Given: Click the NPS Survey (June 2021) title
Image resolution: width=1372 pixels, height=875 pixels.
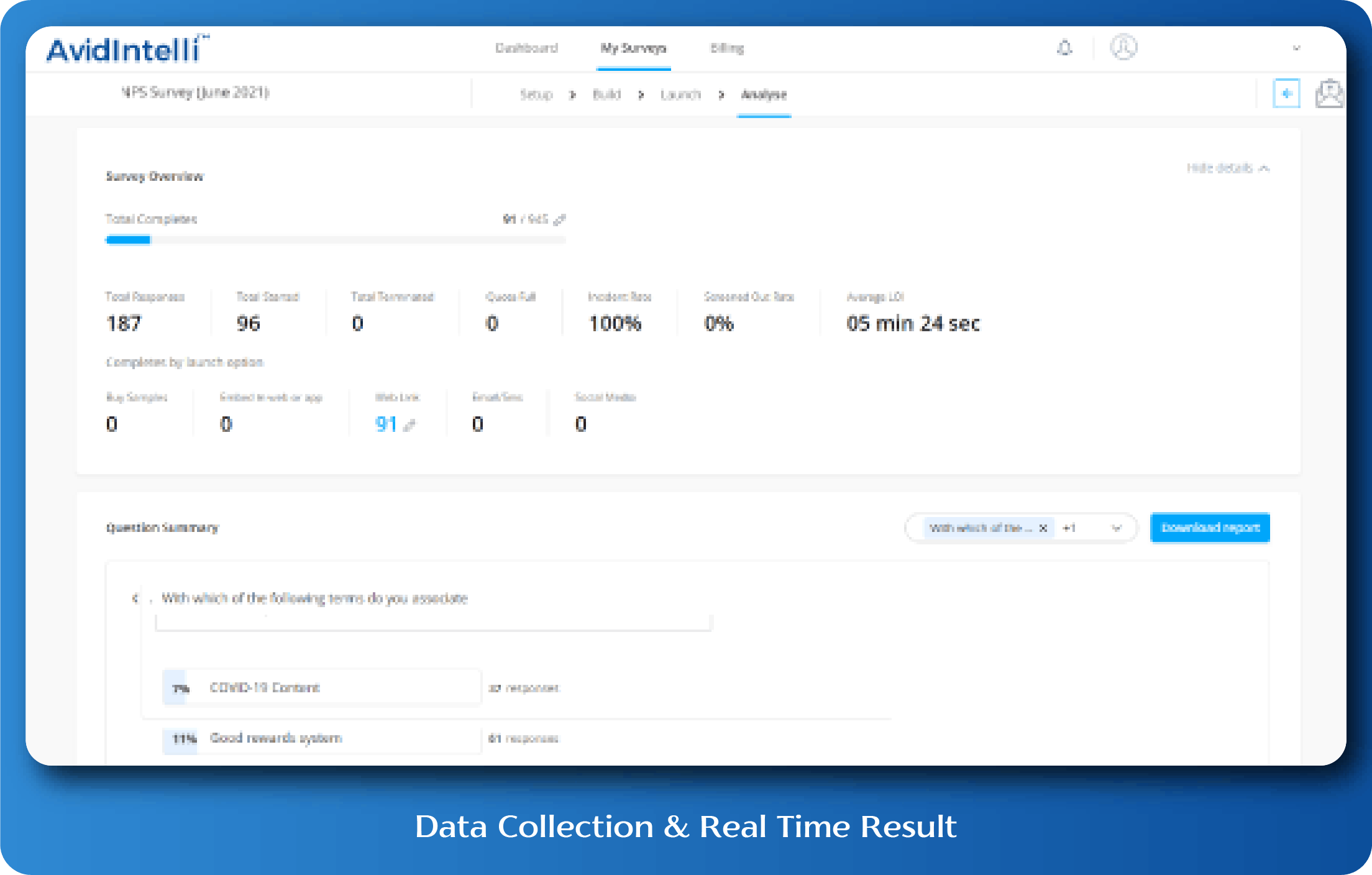Looking at the screenshot, I should pos(195,93).
